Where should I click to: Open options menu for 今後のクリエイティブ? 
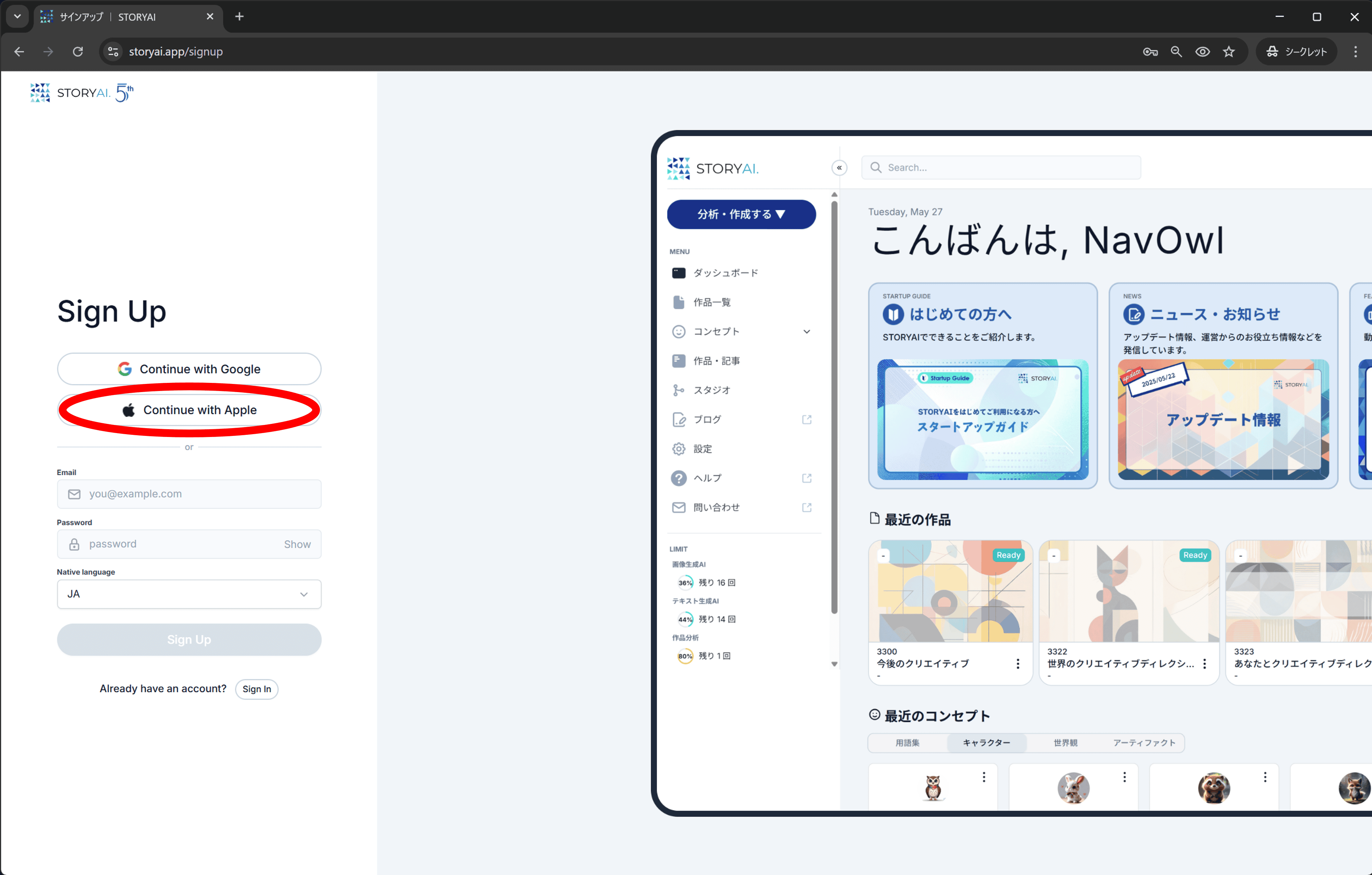(x=1018, y=664)
